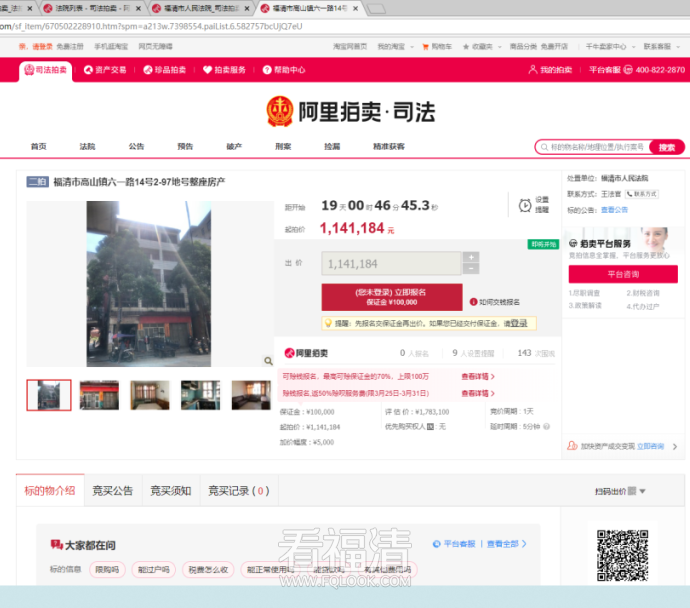The image size is (690, 608).
Task: Decrease bid with the minus stepper
Action: (471, 269)
